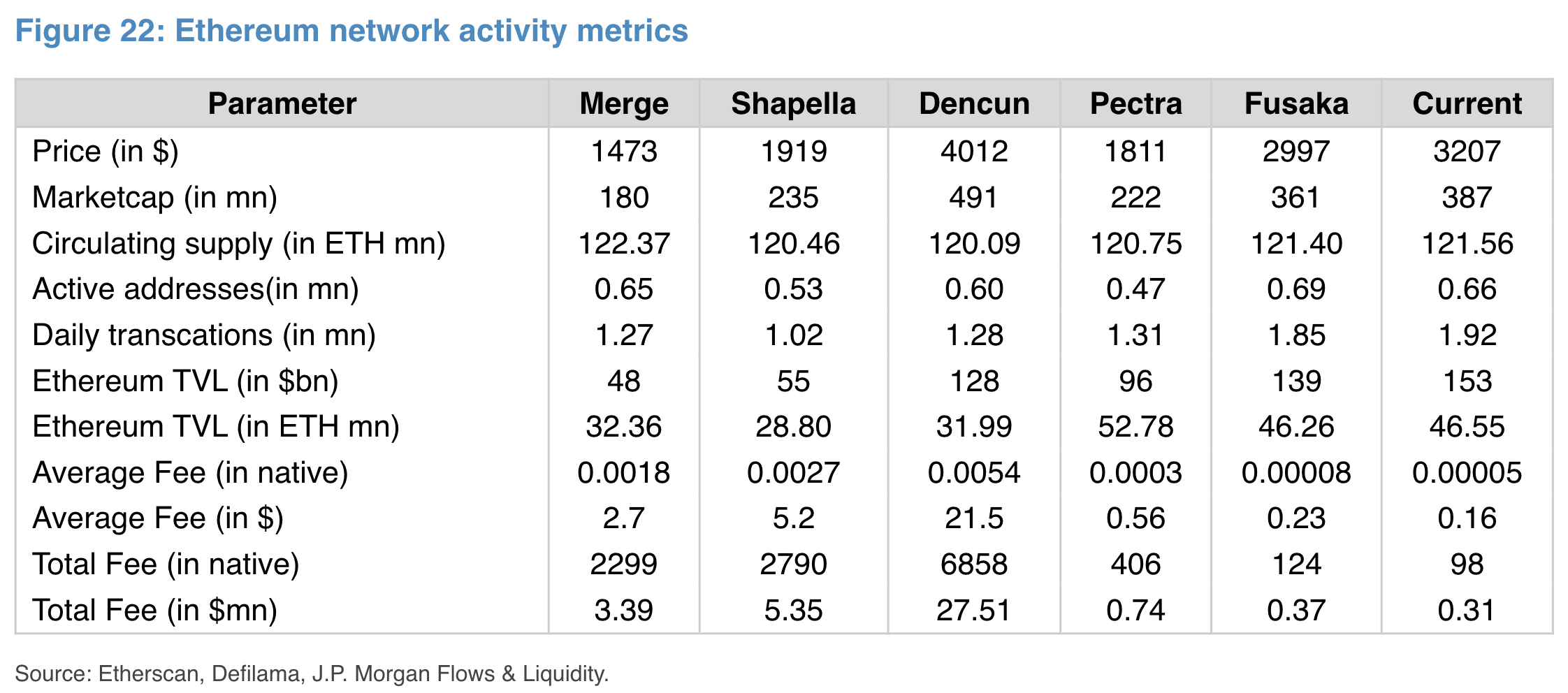Screen dimensions: 1568x693
Task: Select the Merge column header
Action: (x=624, y=103)
